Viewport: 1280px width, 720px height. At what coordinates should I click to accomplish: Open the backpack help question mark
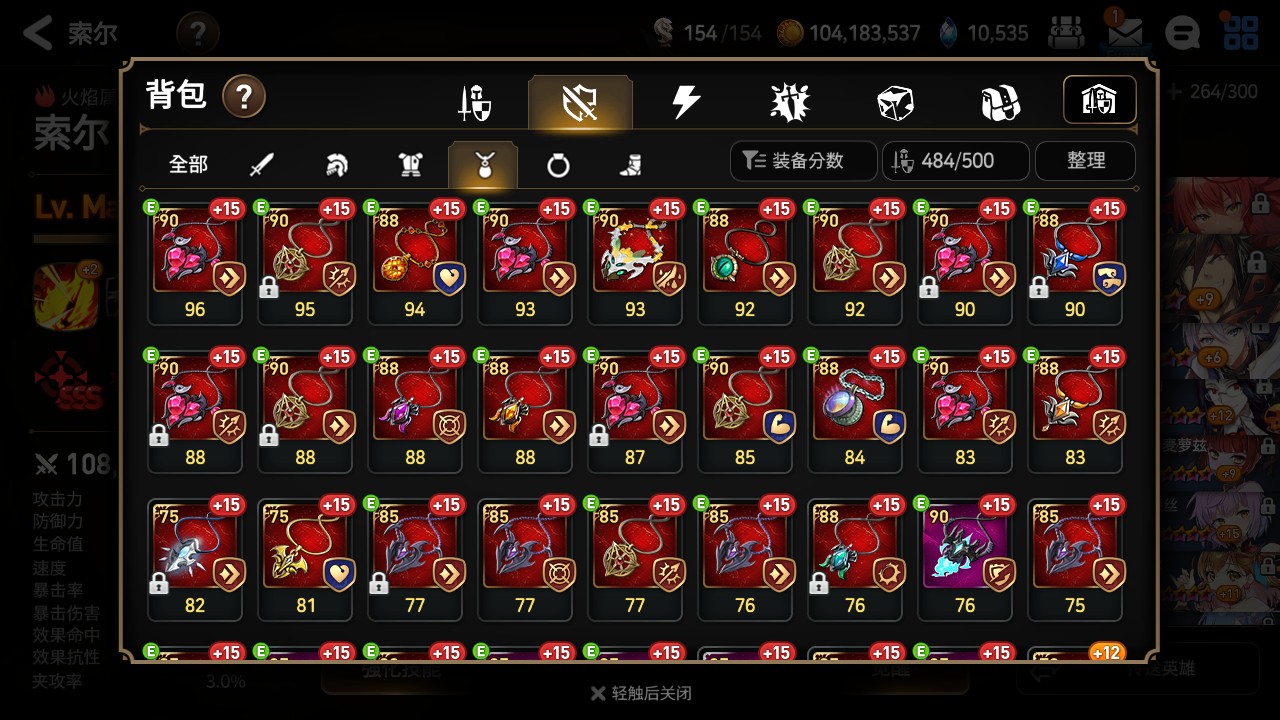[244, 97]
